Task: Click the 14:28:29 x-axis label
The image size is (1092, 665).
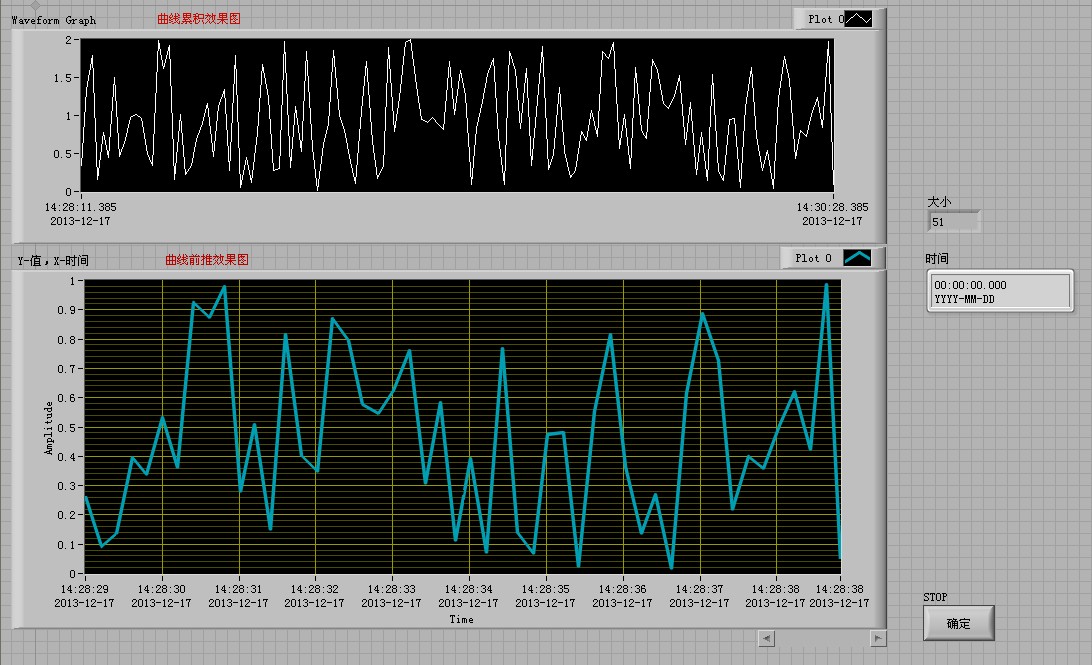Action: [x=85, y=589]
